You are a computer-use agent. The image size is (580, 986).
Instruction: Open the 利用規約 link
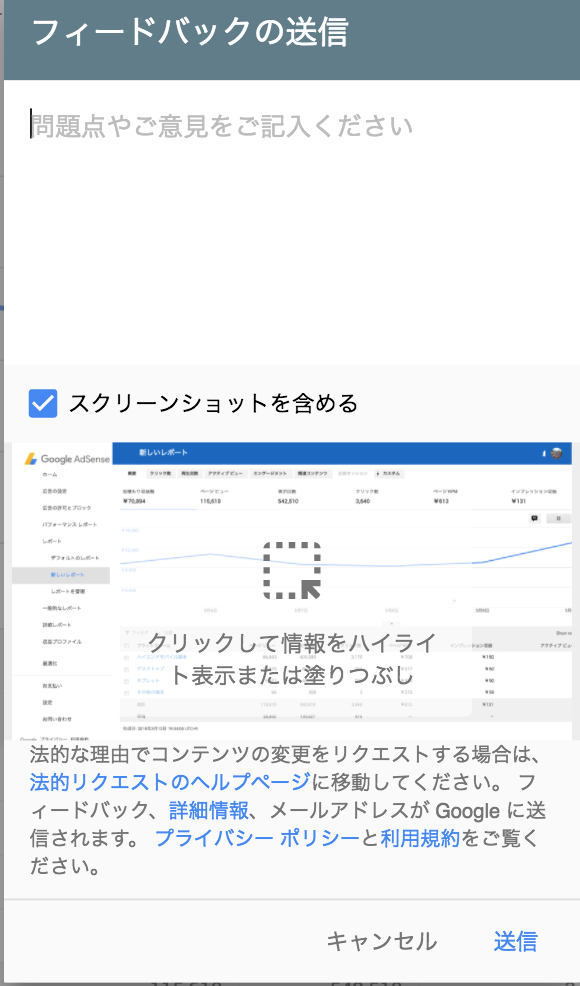click(420, 838)
